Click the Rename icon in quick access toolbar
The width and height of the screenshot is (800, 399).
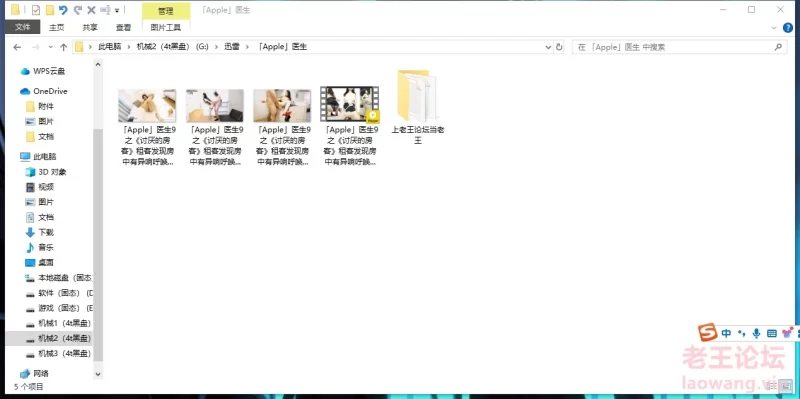coord(105,10)
